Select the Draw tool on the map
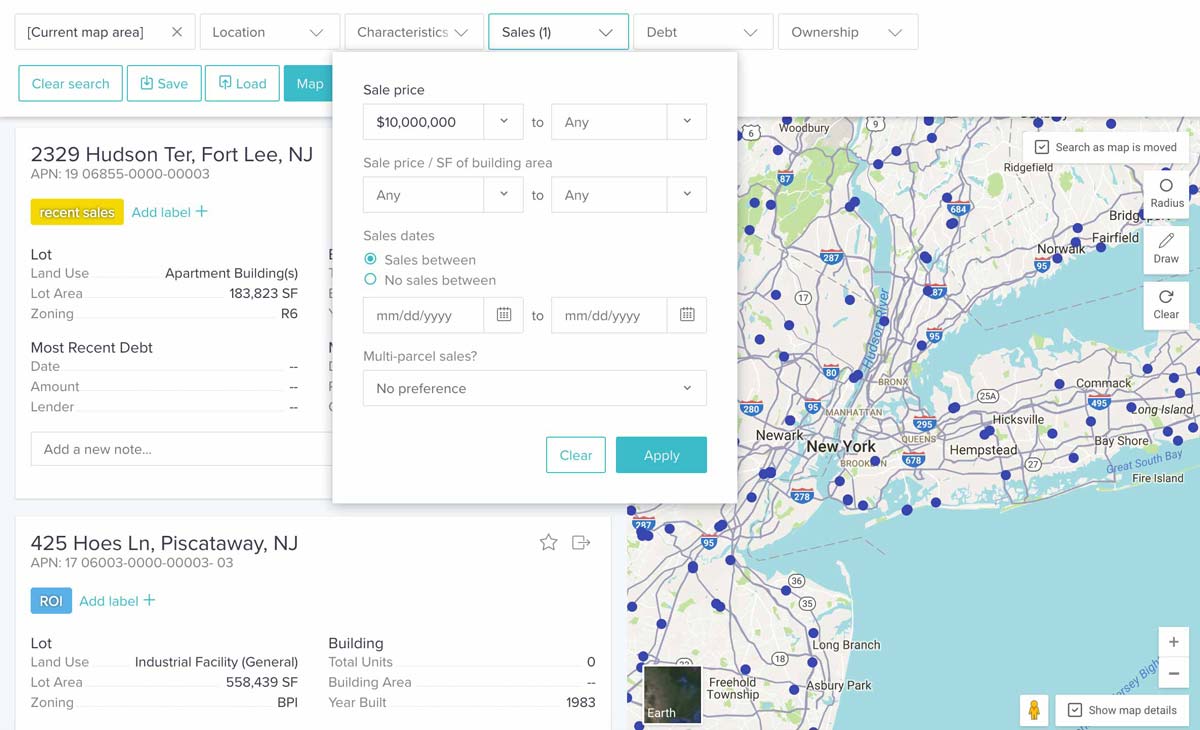 pyautogui.click(x=1166, y=248)
